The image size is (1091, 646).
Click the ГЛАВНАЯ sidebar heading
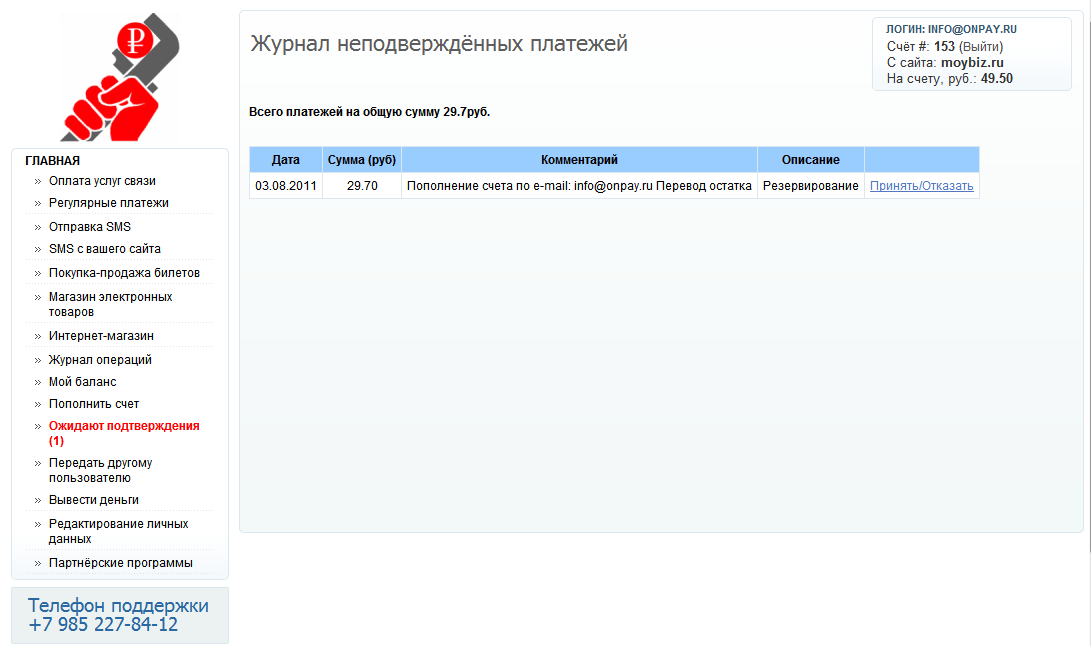click(52, 161)
